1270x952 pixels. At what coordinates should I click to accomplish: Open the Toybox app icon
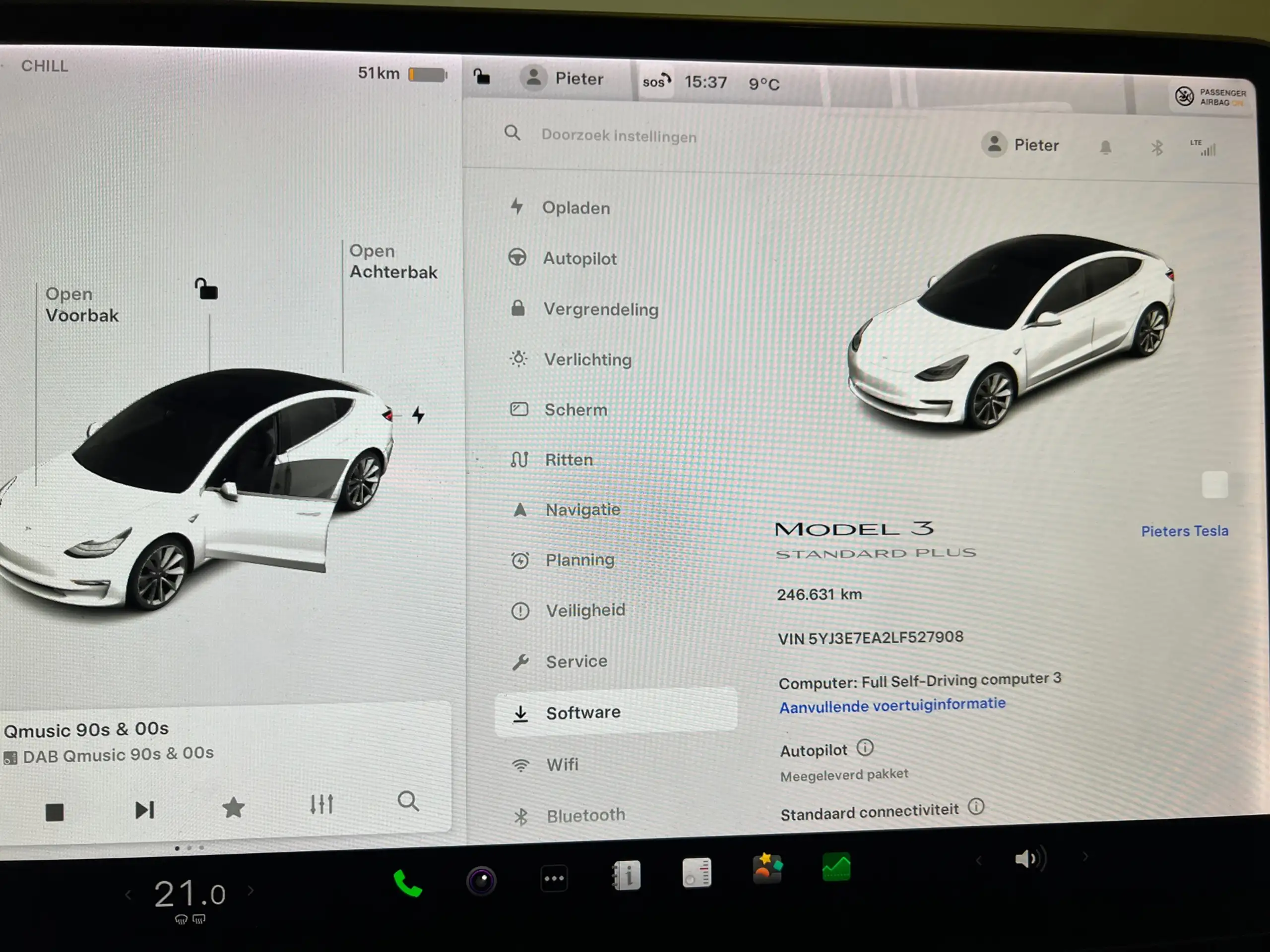[767, 869]
